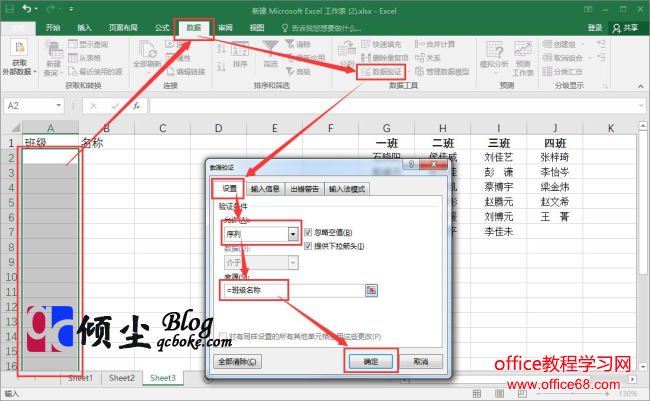Switch to Formulas (公式) ribbon tab
The width and height of the screenshot is (650, 401).
pos(162,28)
